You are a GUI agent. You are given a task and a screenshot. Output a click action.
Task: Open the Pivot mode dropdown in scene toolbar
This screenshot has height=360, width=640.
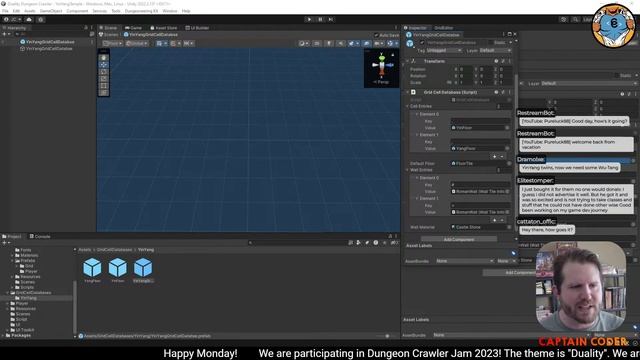113,43
